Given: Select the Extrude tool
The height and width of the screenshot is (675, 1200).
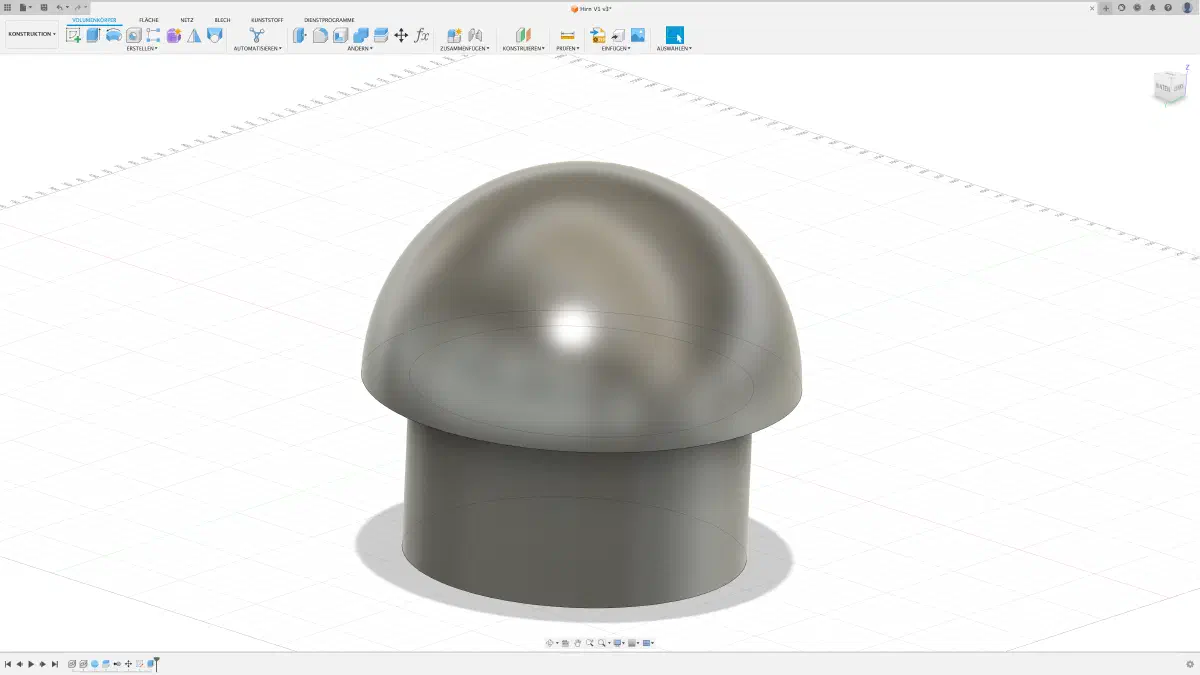Looking at the screenshot, I should pyautogui.click(x=93, y=35).
